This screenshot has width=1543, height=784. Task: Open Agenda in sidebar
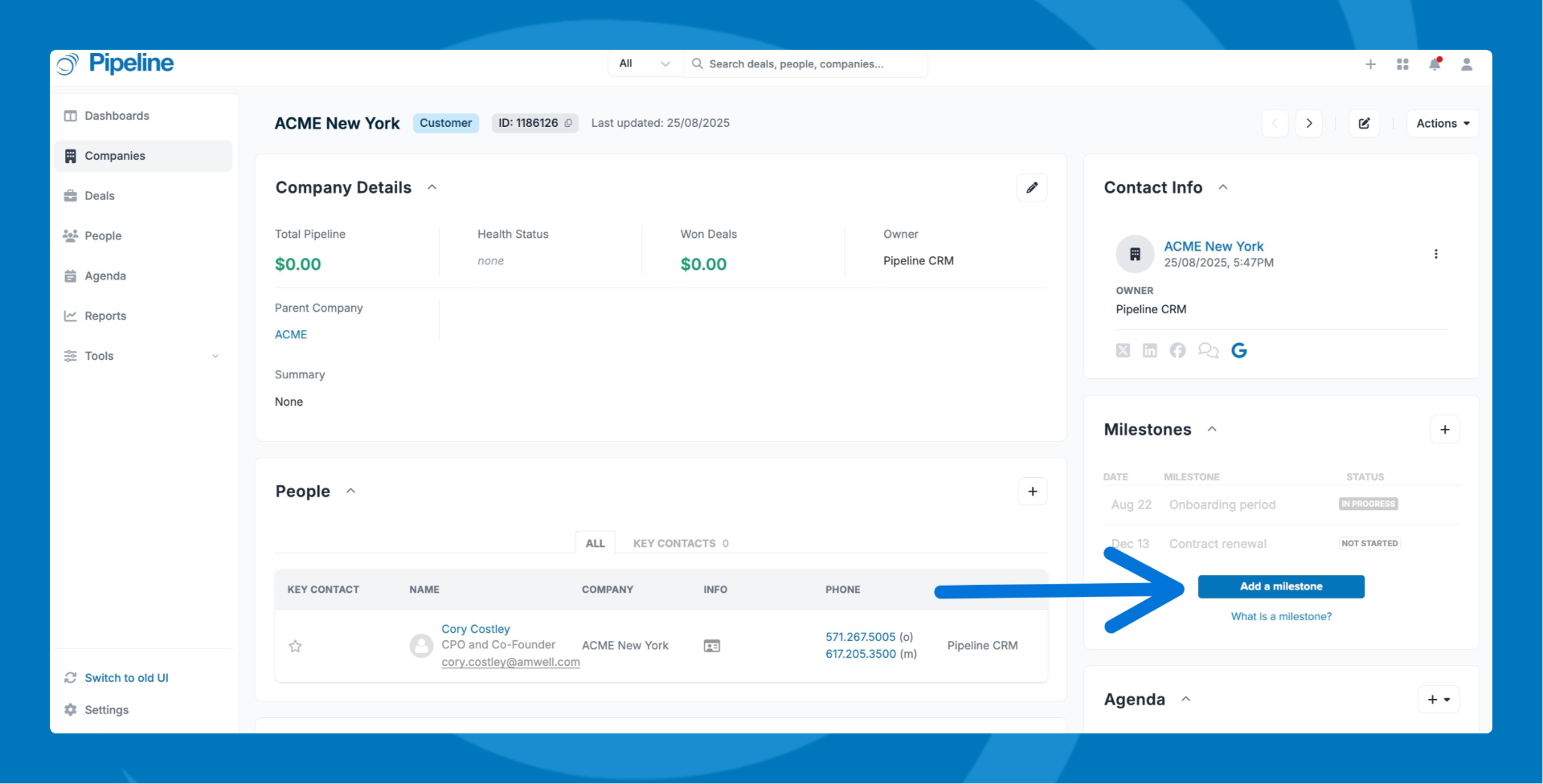(143, 276)
